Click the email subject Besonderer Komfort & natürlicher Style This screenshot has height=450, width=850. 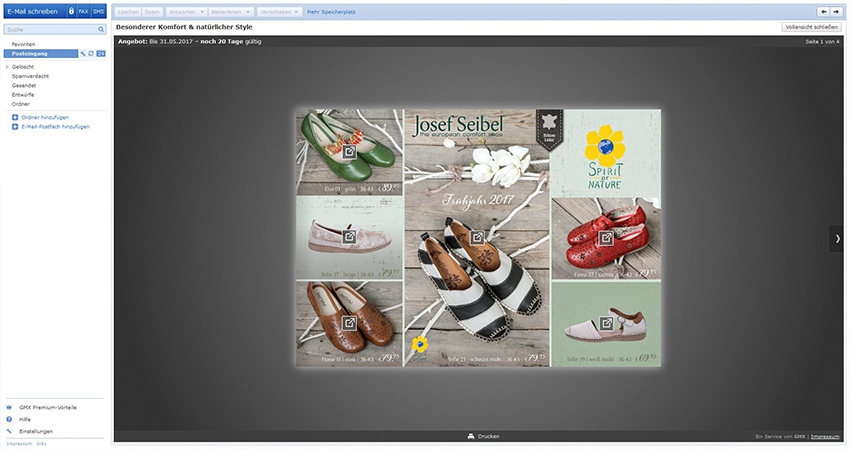click(x=184, y=27)
